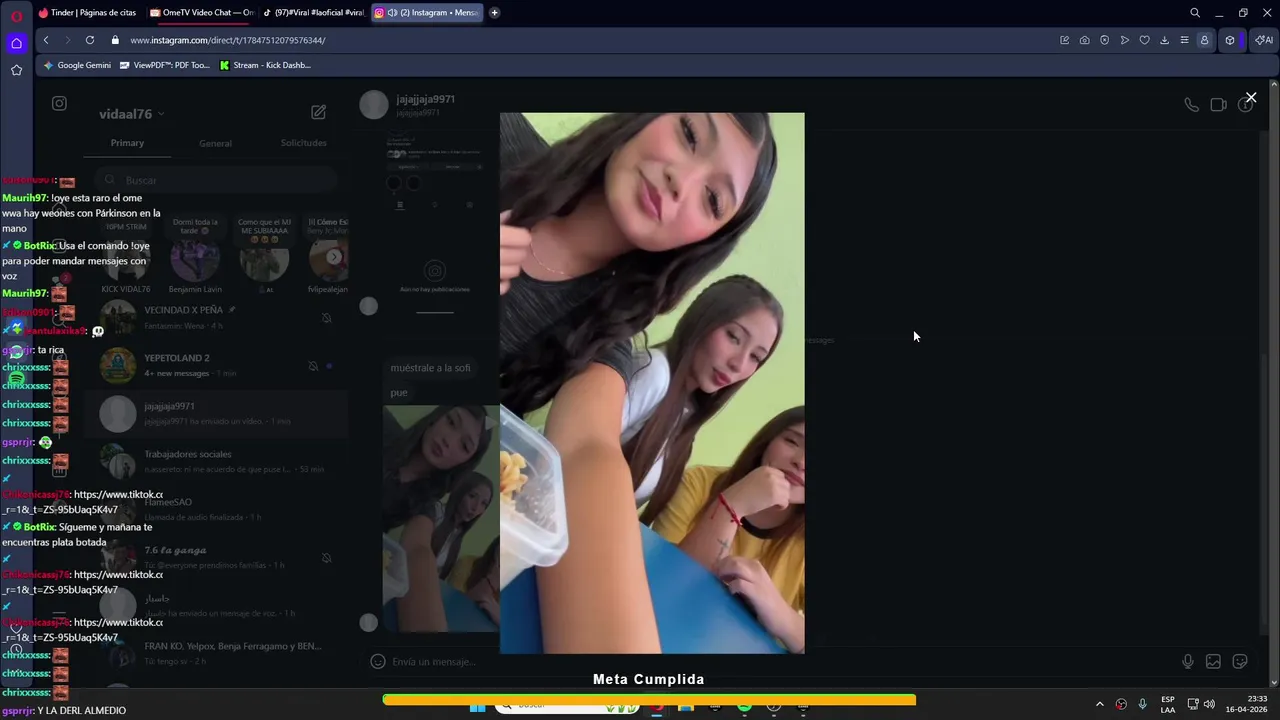The width and height of the screenshot is (1280, 720).
Task: Open the ad blocker shield icon
Action: tap(1104, 40)
